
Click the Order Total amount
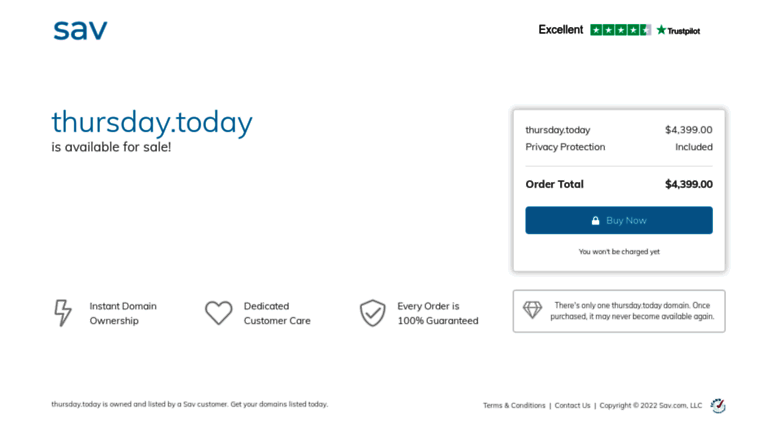tap(689, 184)
